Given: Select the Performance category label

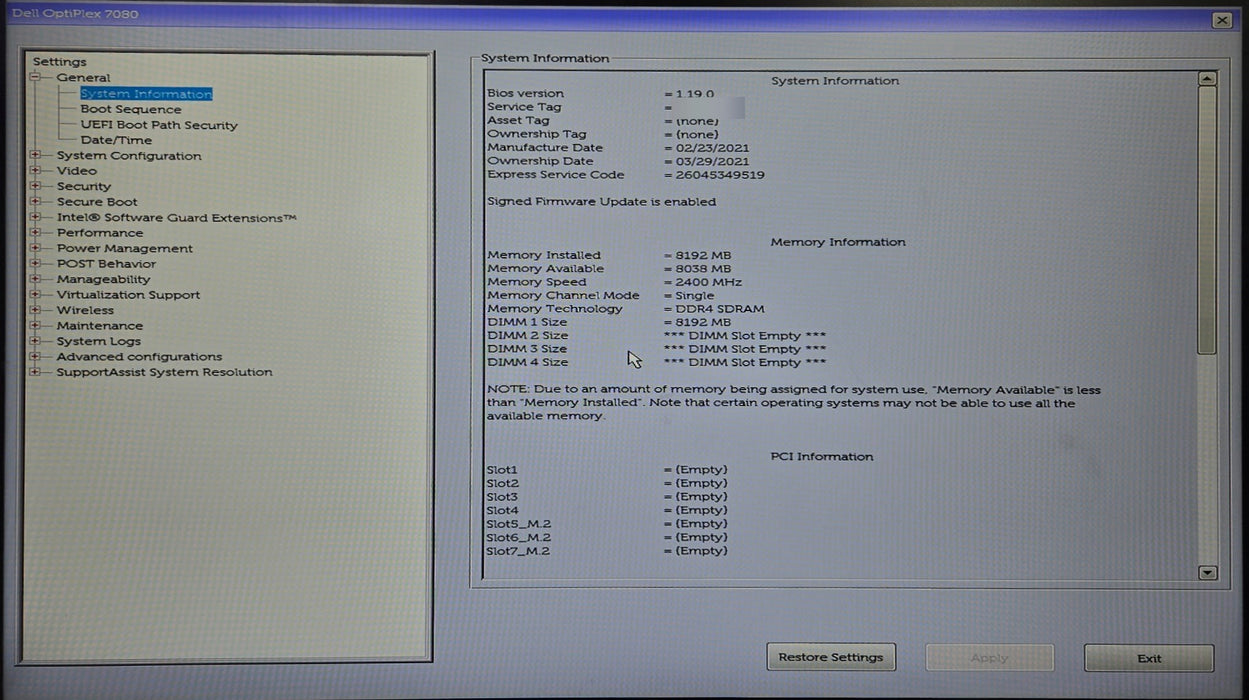Looking at the screenshot, I should (100, 233).
